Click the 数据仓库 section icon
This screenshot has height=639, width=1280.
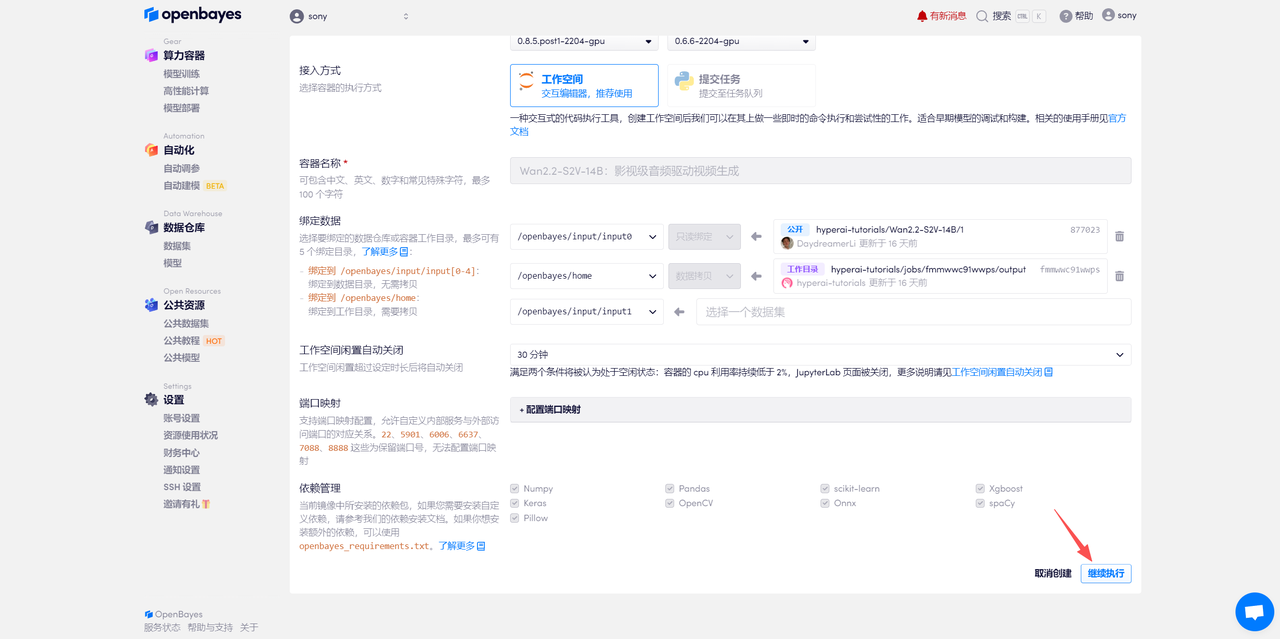pos(151,228)
